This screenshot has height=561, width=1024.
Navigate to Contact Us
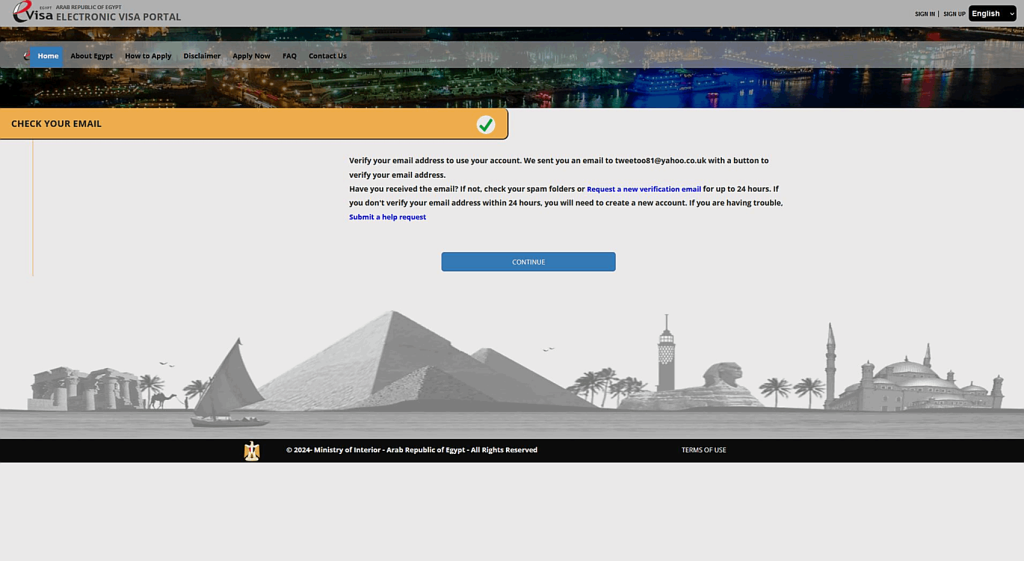coord(327,56)
